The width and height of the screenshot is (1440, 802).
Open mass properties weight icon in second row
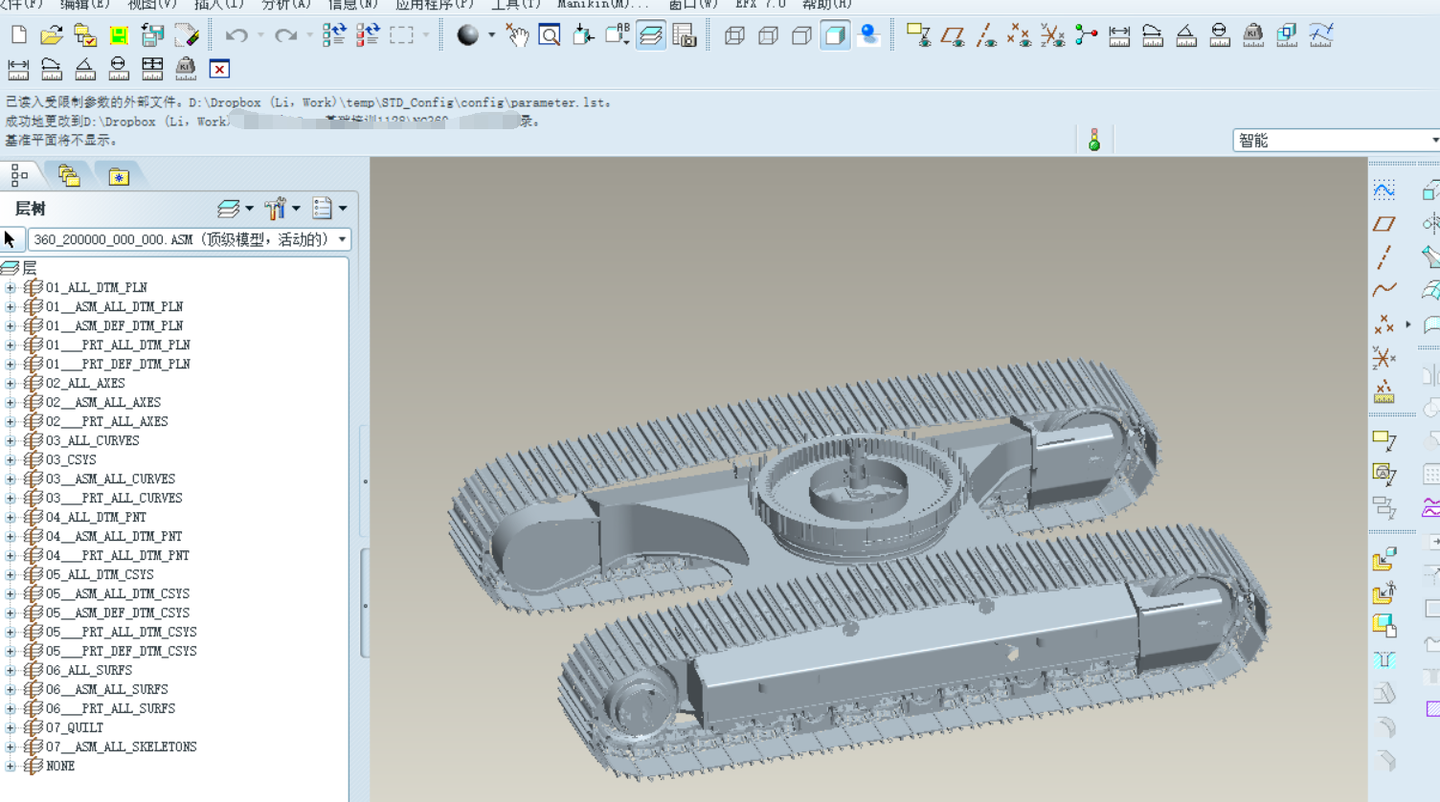pyautogui.click(x=186, y=69)
